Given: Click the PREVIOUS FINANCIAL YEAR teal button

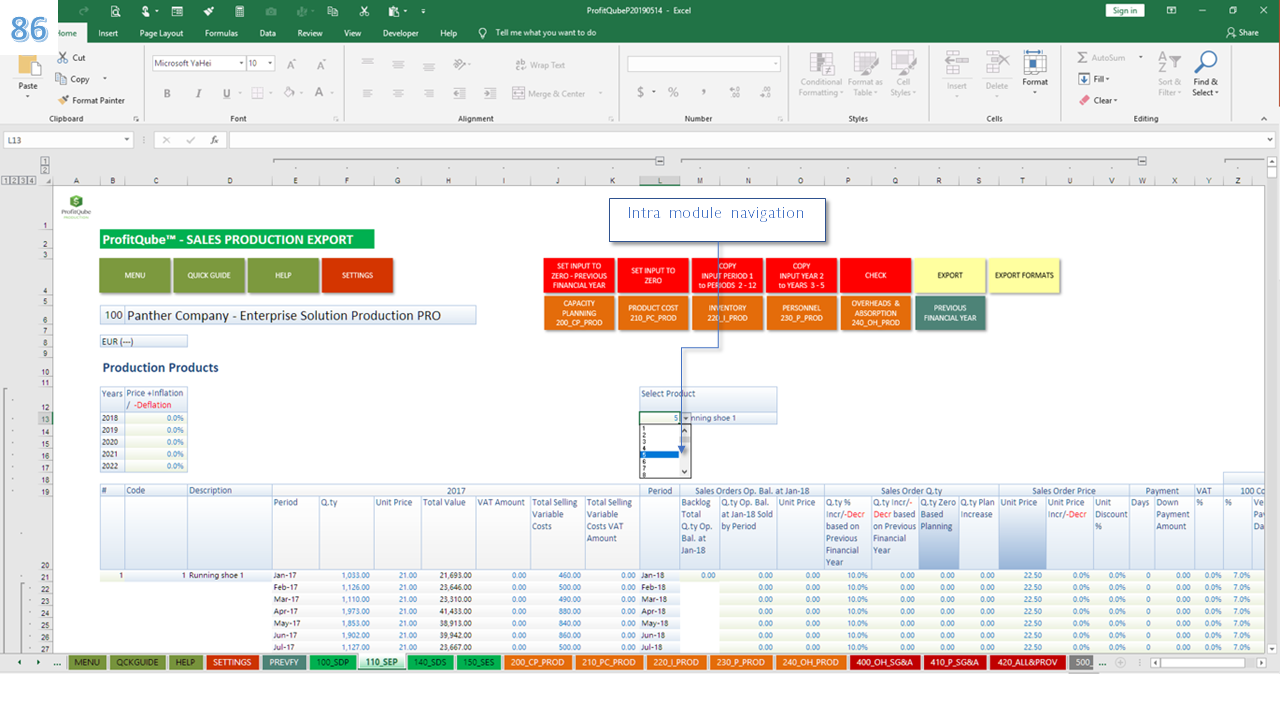Looking at the screenshot, I should coord(950,313).
